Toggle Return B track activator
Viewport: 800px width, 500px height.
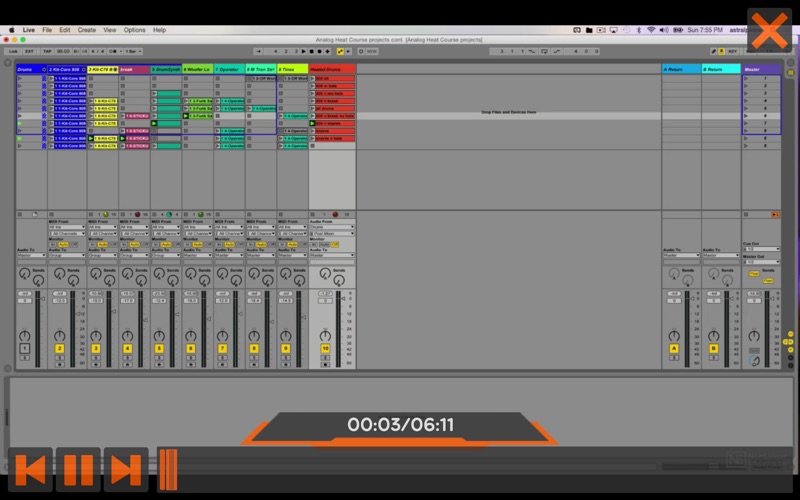coord(713,348)
